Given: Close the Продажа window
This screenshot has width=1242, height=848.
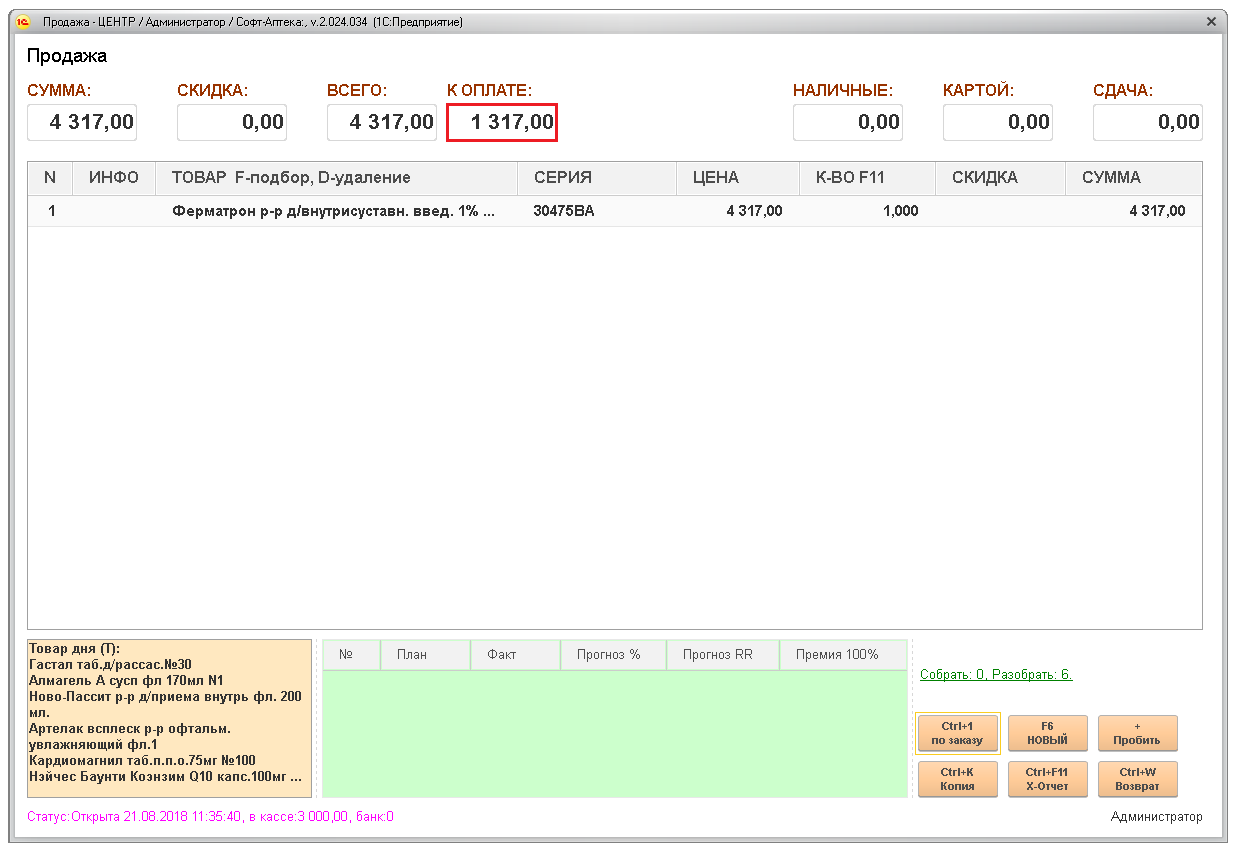Looking at the screenshot, I should [1211, 21].
